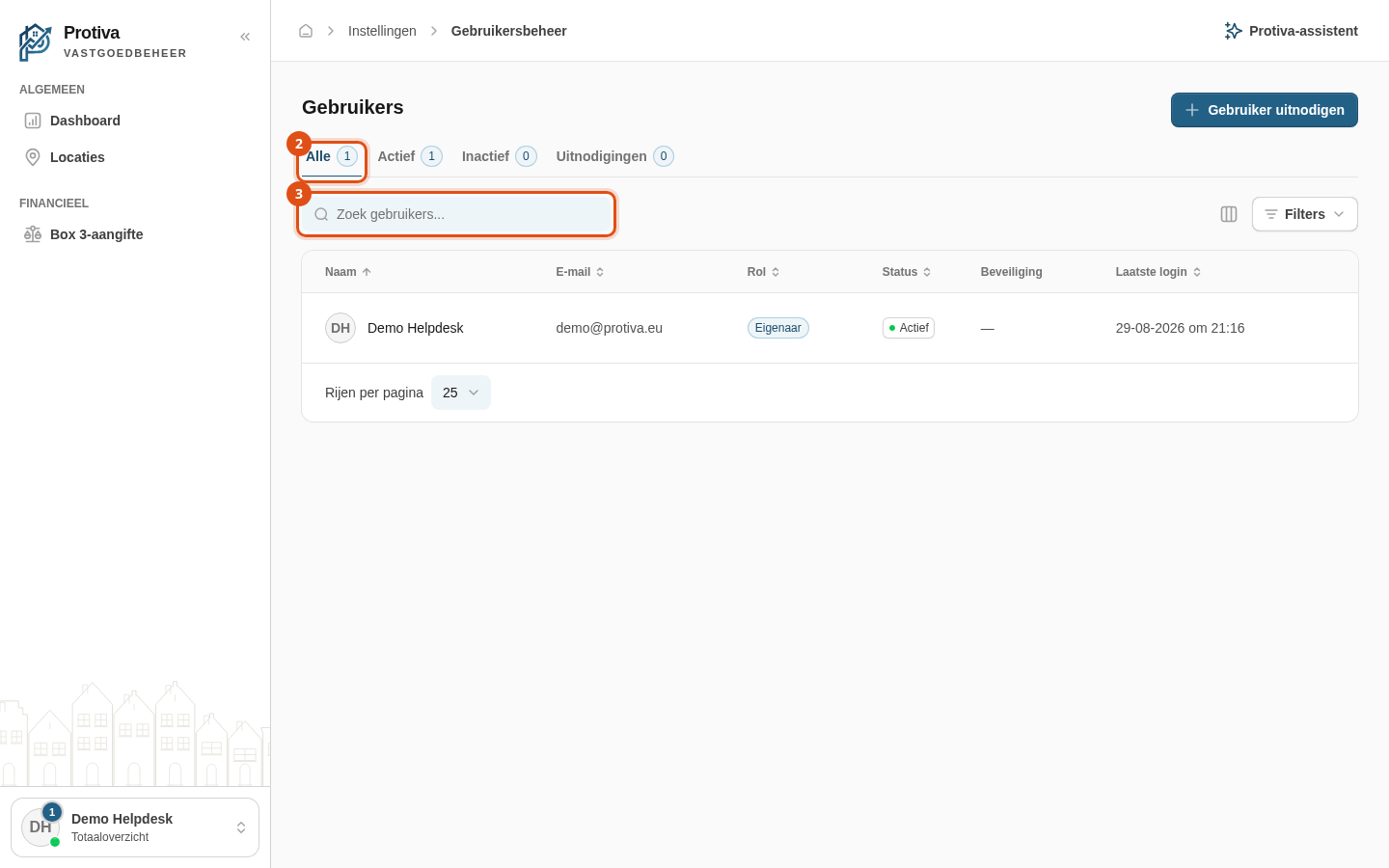Click the demo@protiva.eu email cell
Screen dimensions: 1389x868
click(610, 328)
